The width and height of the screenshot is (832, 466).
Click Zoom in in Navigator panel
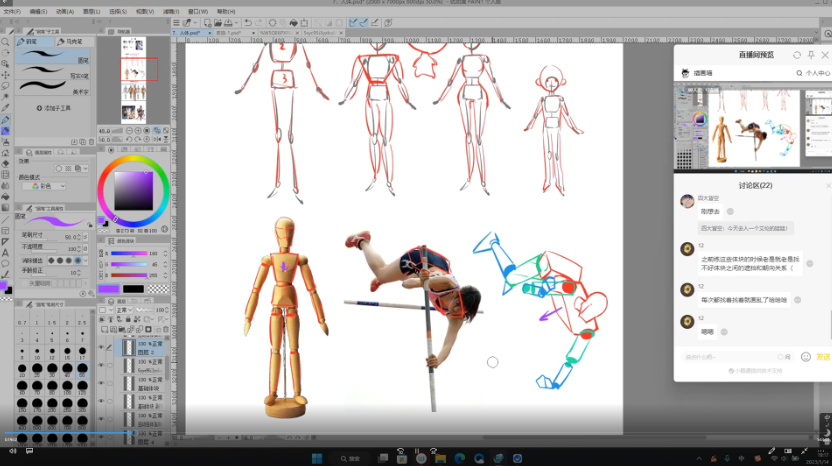tap(138, 131)
